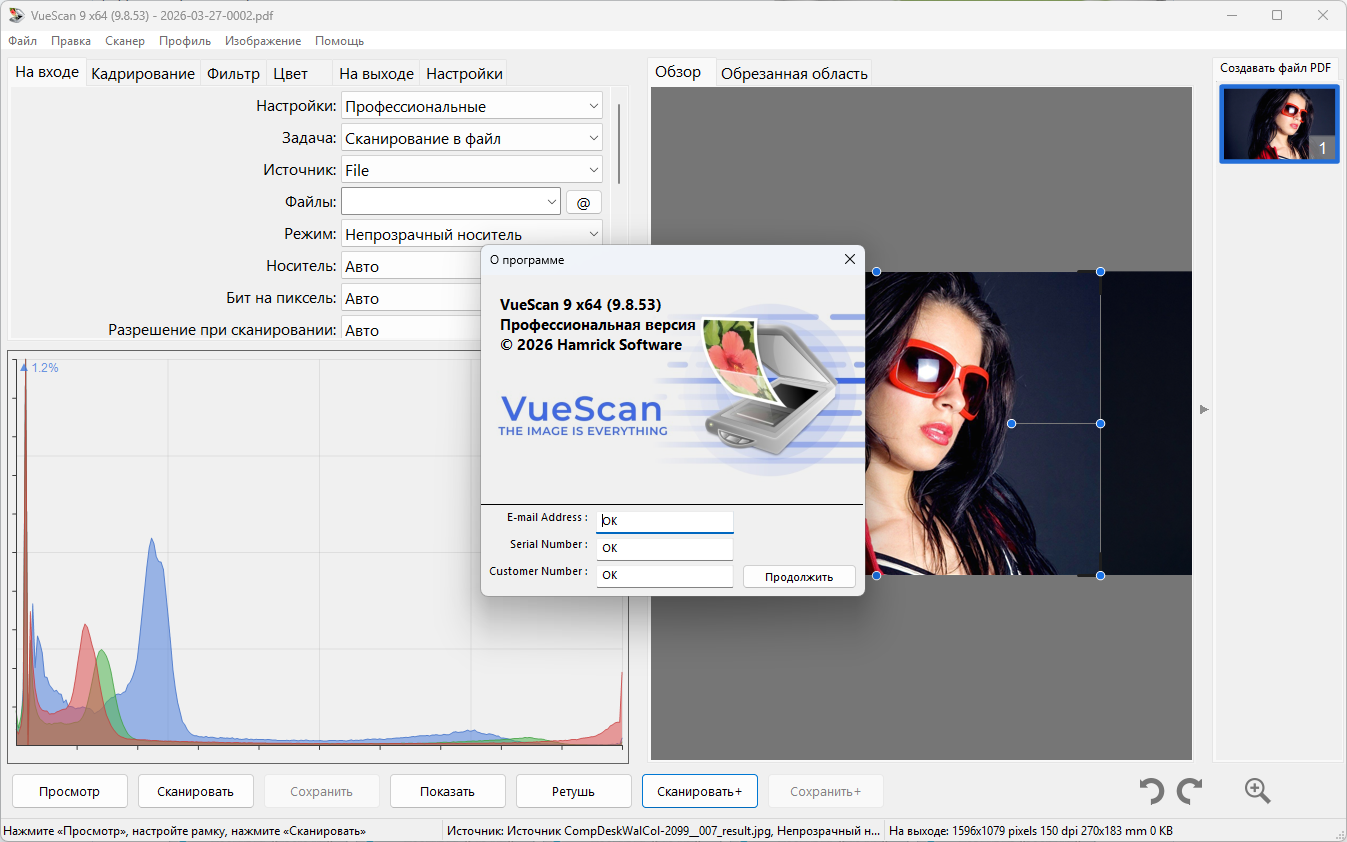Switch to the Кадрирование tab
The image size is (1347, 842).
point(143,73)
